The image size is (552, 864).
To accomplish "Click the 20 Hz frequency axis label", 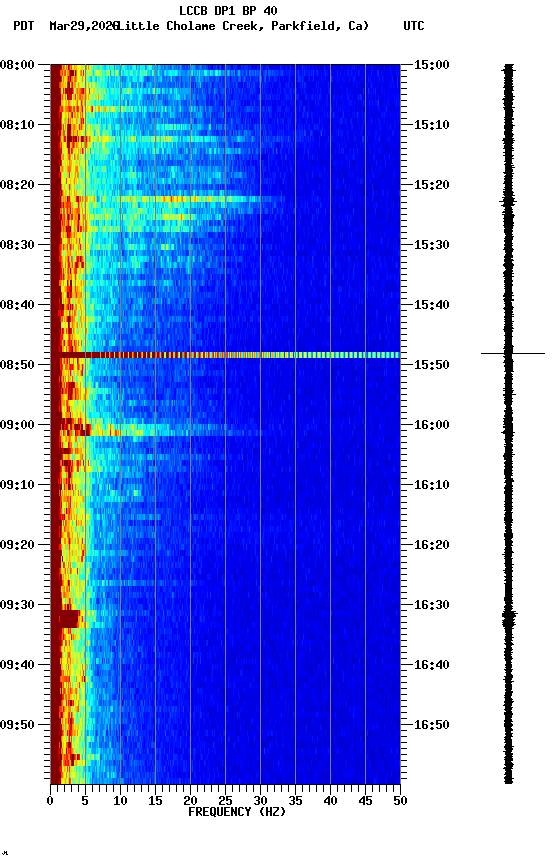I will pyautogui.click(x=190, y=801).
